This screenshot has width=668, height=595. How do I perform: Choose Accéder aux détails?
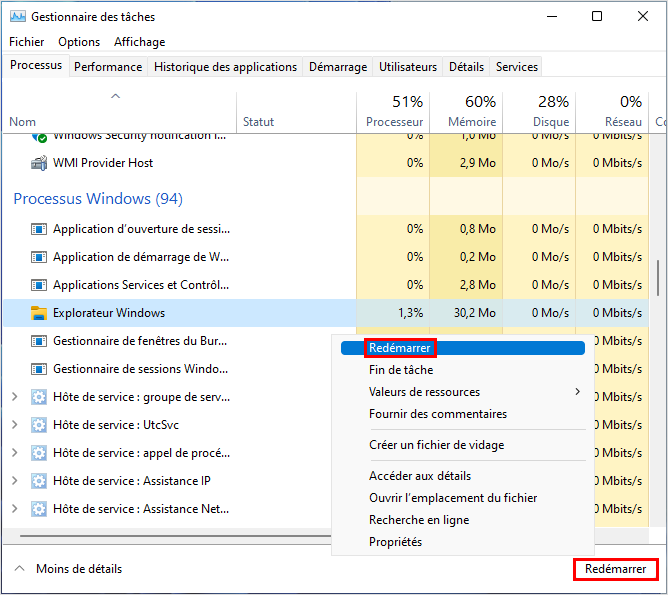coord(463,476)
